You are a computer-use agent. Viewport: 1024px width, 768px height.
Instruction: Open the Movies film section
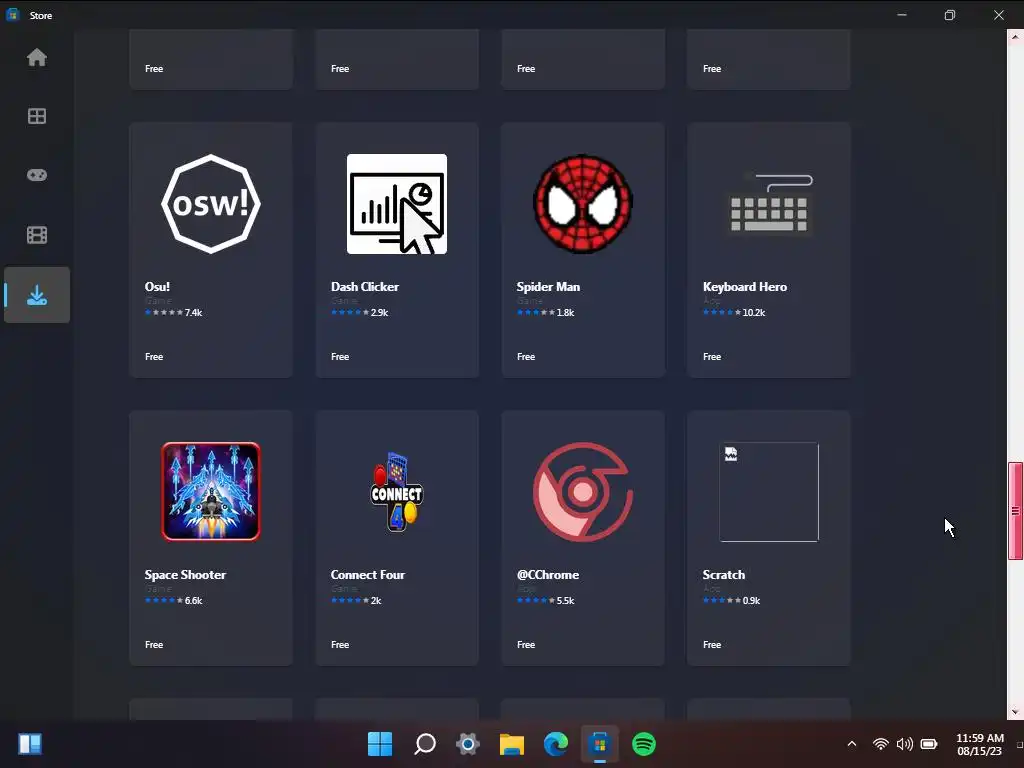[x=37, y=235]
